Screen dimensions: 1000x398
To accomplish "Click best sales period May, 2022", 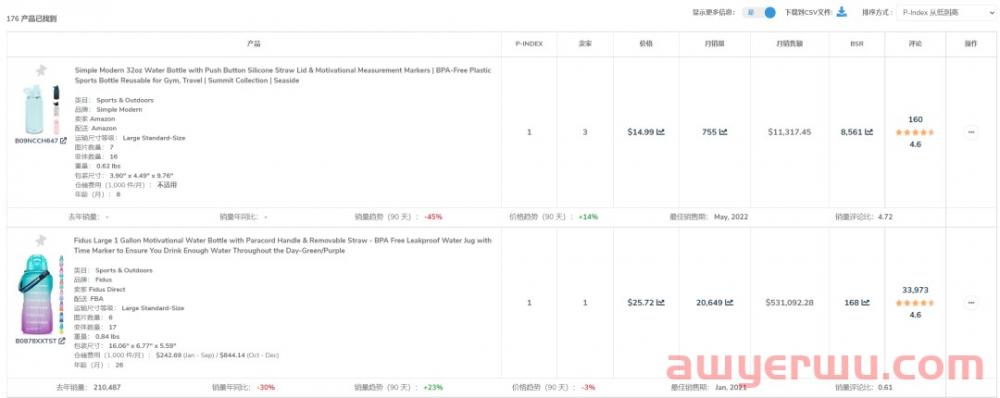I will [x=731, y=217].
